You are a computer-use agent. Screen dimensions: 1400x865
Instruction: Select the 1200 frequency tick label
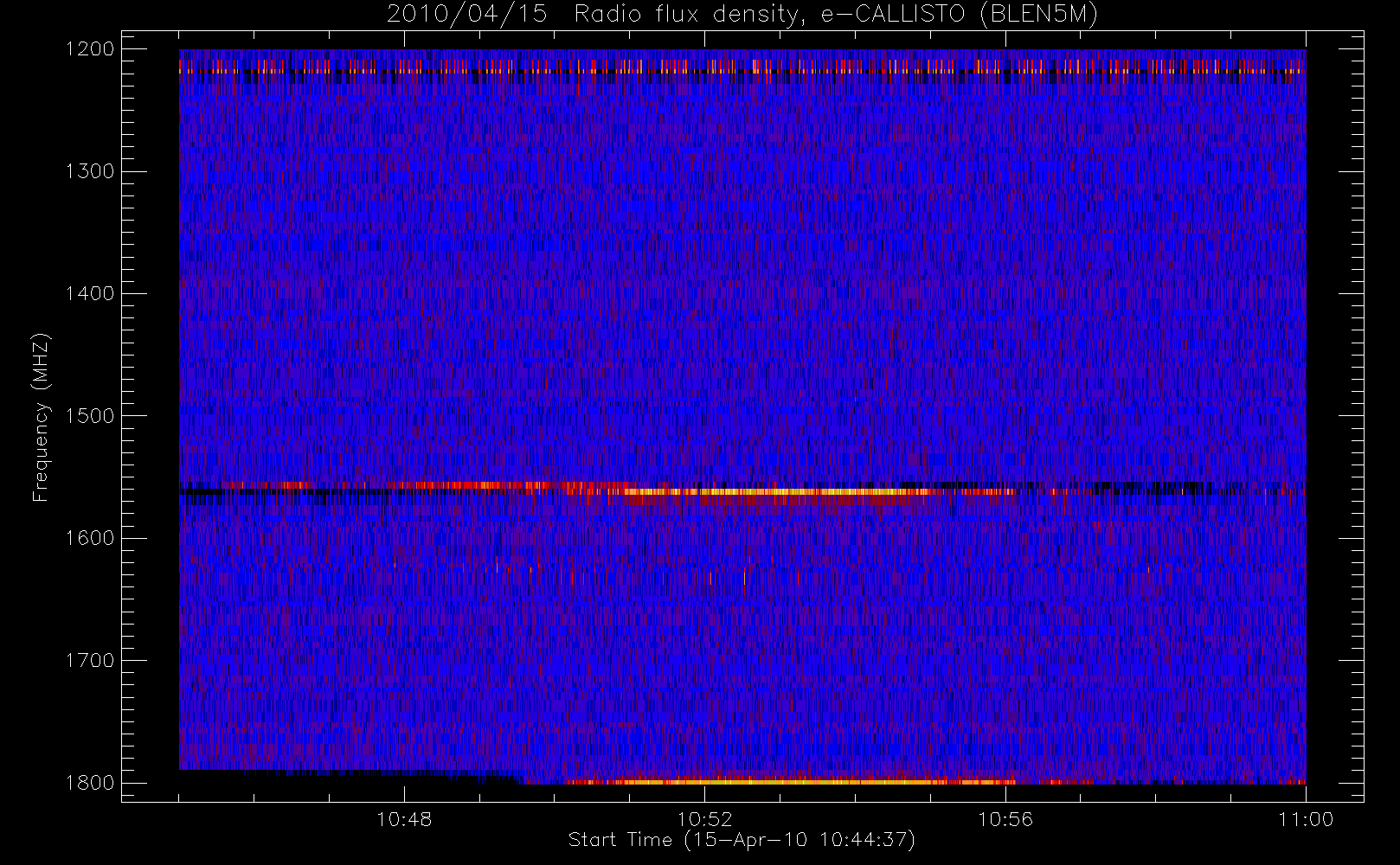point(90,49)
